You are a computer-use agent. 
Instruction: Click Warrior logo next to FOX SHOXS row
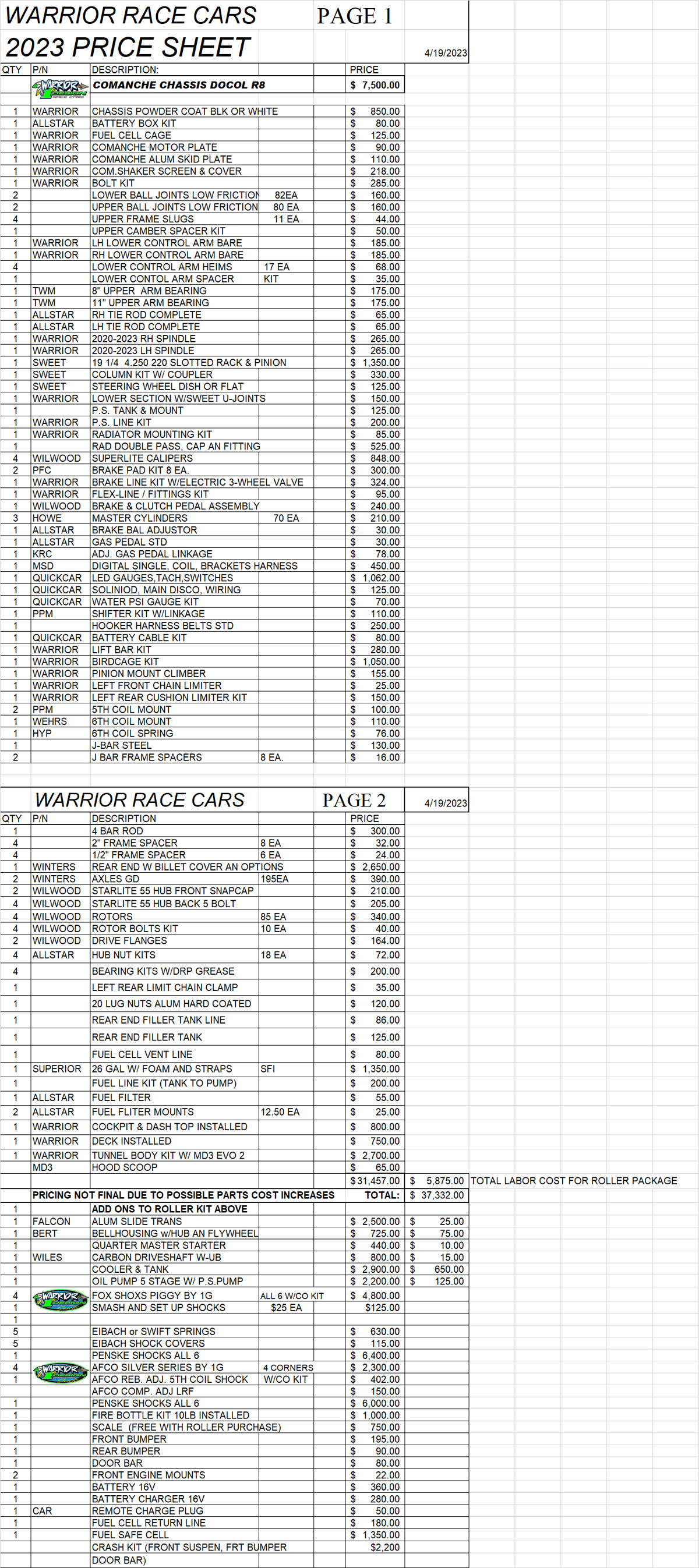tap(59, 1300)
